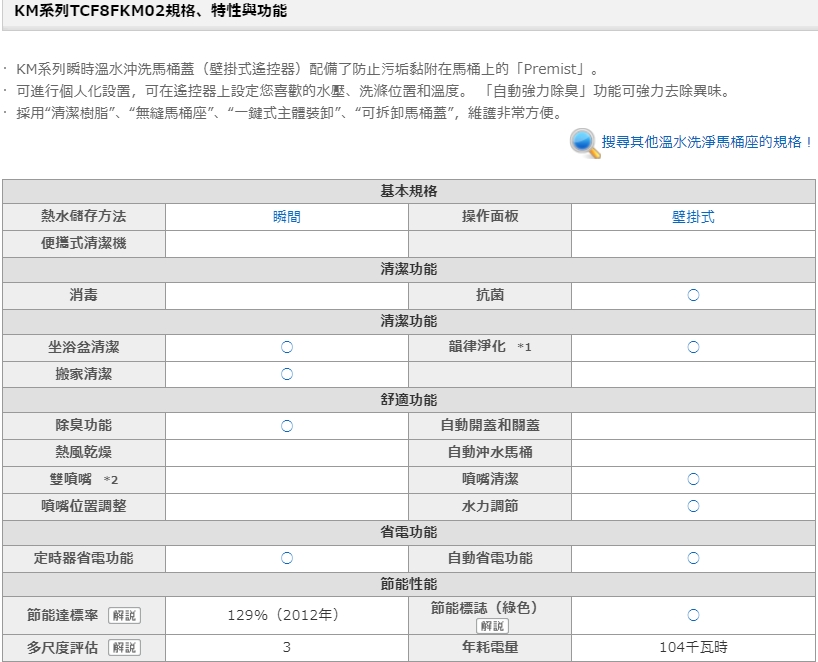Screen dimensions: 818x662
Task: Click the 舒適功能 section header
Action: coord(409,400)
